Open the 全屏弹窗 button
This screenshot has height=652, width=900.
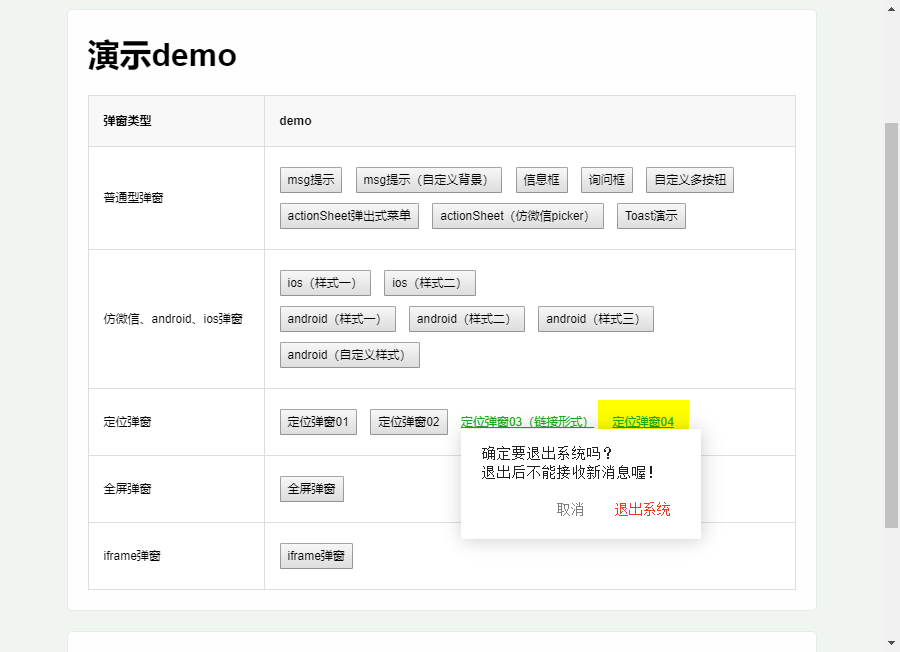coord(312,489)
